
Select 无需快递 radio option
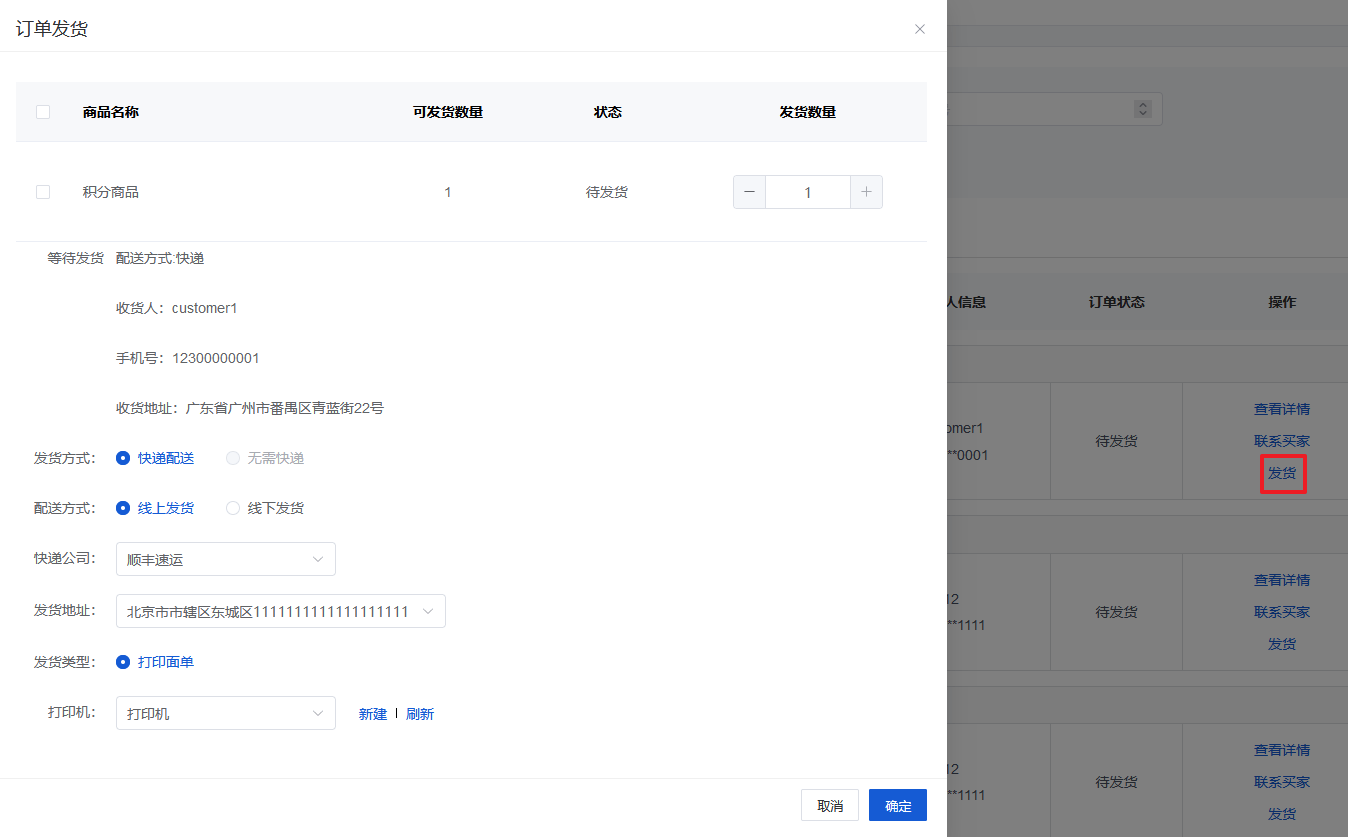click(265, 458)
